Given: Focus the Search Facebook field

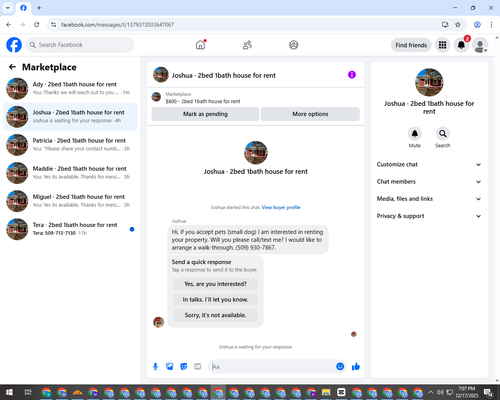Looking at the screenshot, I should pyautogui.click(x=80, y=45).
